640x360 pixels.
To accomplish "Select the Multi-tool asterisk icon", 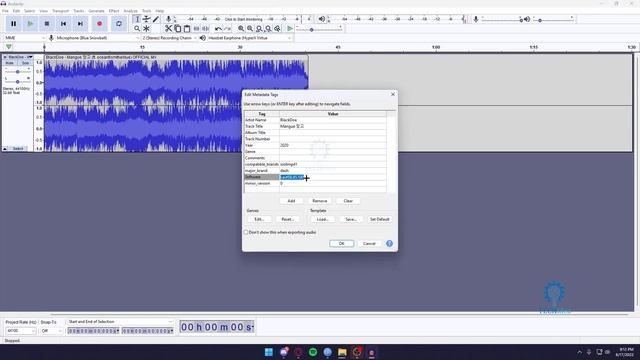I will pyautogui.click(x=147, y=29).
